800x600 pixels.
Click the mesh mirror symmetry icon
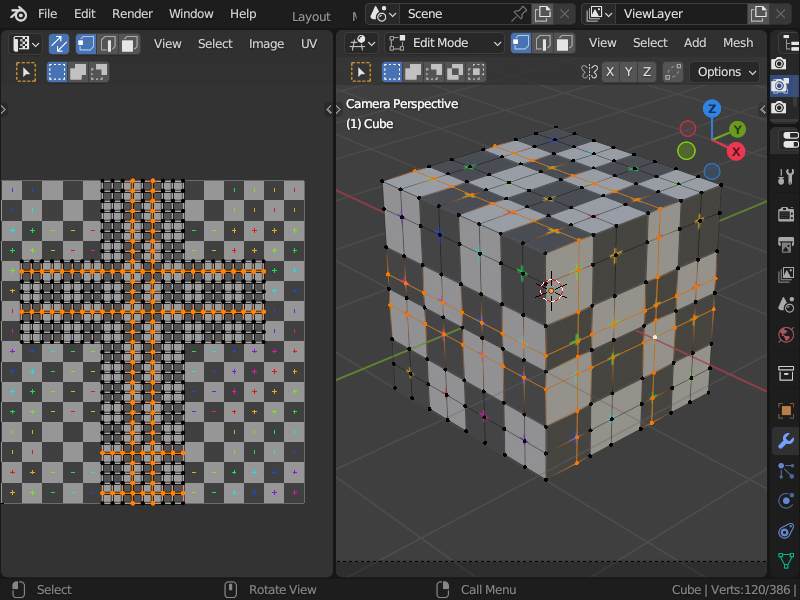click(589, 72)
